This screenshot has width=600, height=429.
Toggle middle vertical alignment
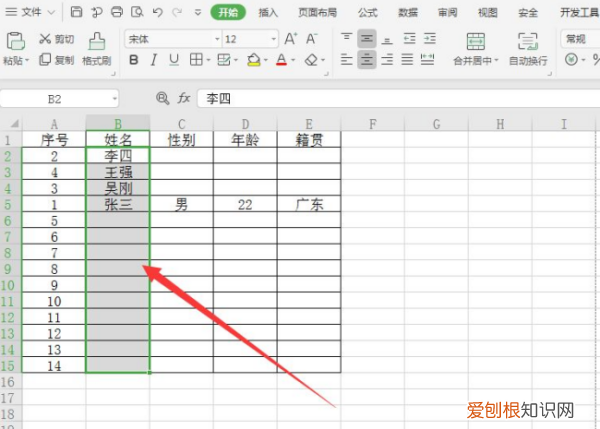coord(367,39)
